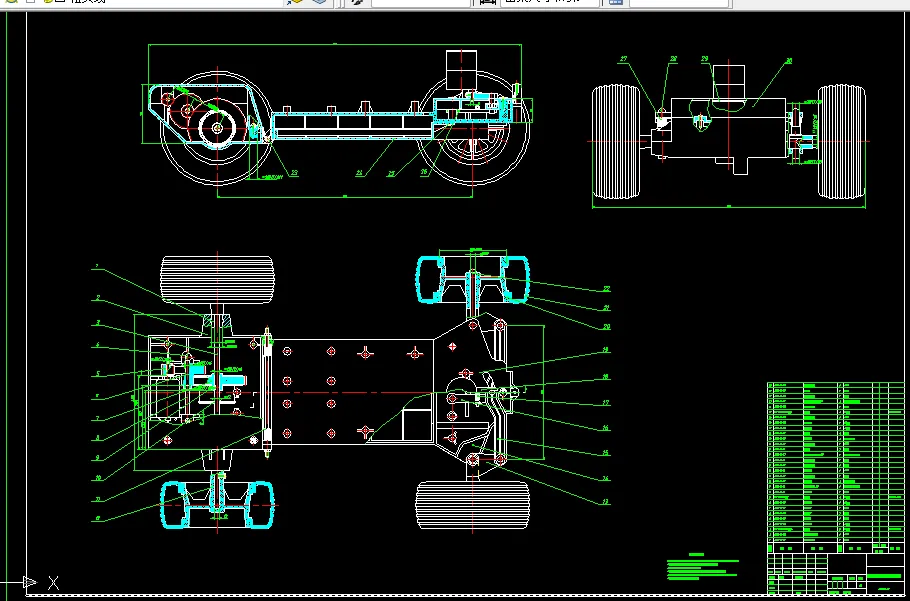Select part callout number 14
Image resolution: width=910 pixels, height=601 pixels.
point(606,478)
